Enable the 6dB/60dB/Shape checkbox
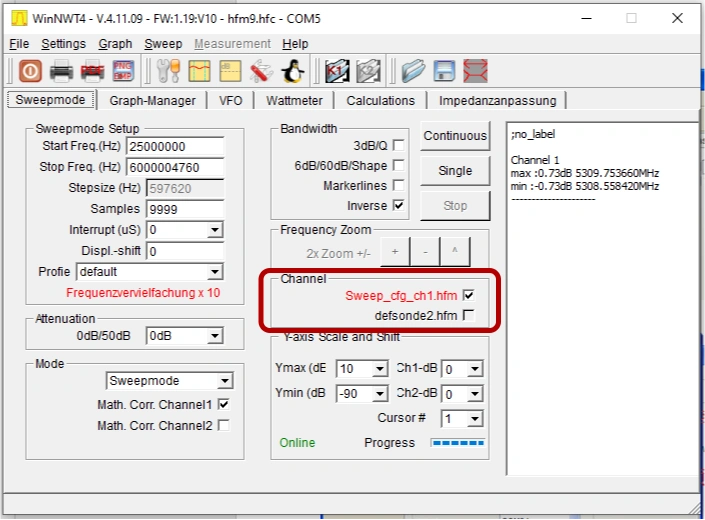This screenshot has height=520, width=705. (398, 165)
